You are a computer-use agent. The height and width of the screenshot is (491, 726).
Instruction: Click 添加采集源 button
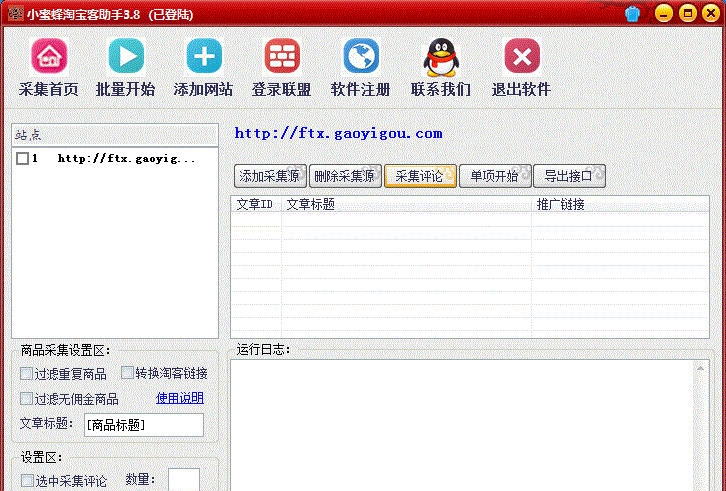pos(270,176)
